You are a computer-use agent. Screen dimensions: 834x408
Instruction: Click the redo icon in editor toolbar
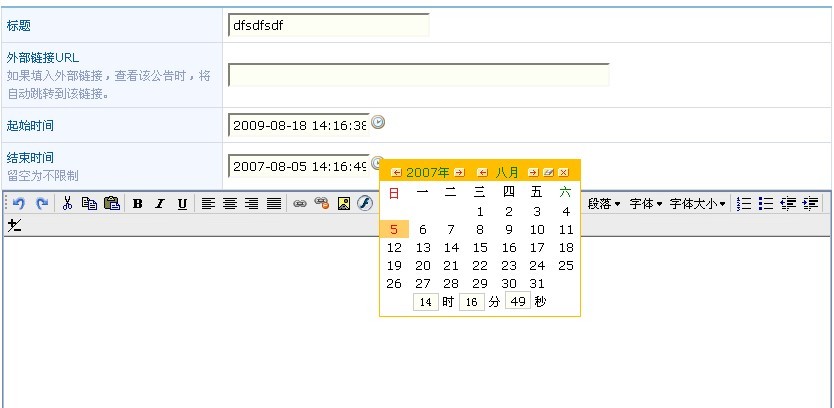pyautogui.click(x=42, y=203)
